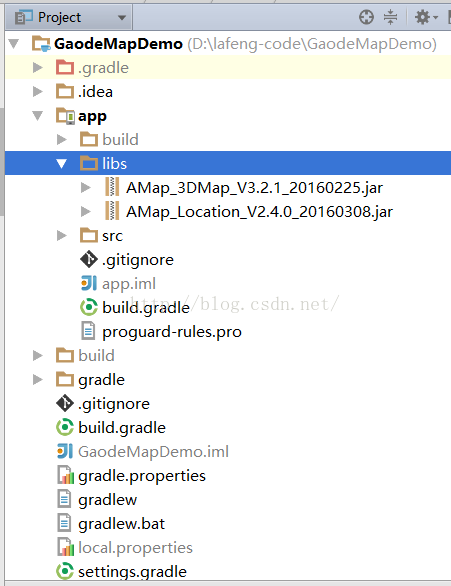451x586 pixels.
Task: Select the src folder
Action: pyautogui.click(x=112, y=236)
